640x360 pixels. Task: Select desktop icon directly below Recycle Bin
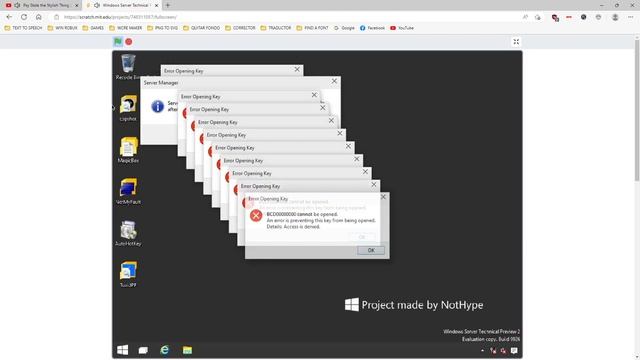click(128, 109)
